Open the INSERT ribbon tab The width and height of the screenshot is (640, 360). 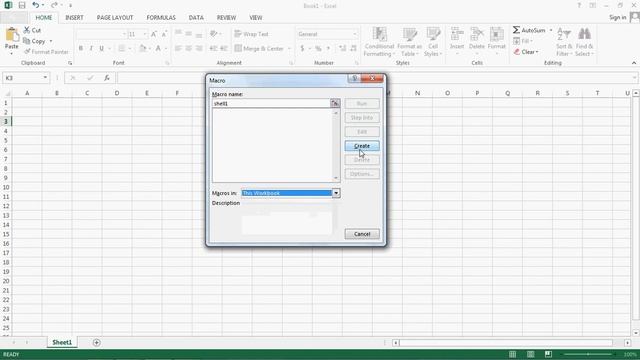pyautogui.click(x=74, y=18)
